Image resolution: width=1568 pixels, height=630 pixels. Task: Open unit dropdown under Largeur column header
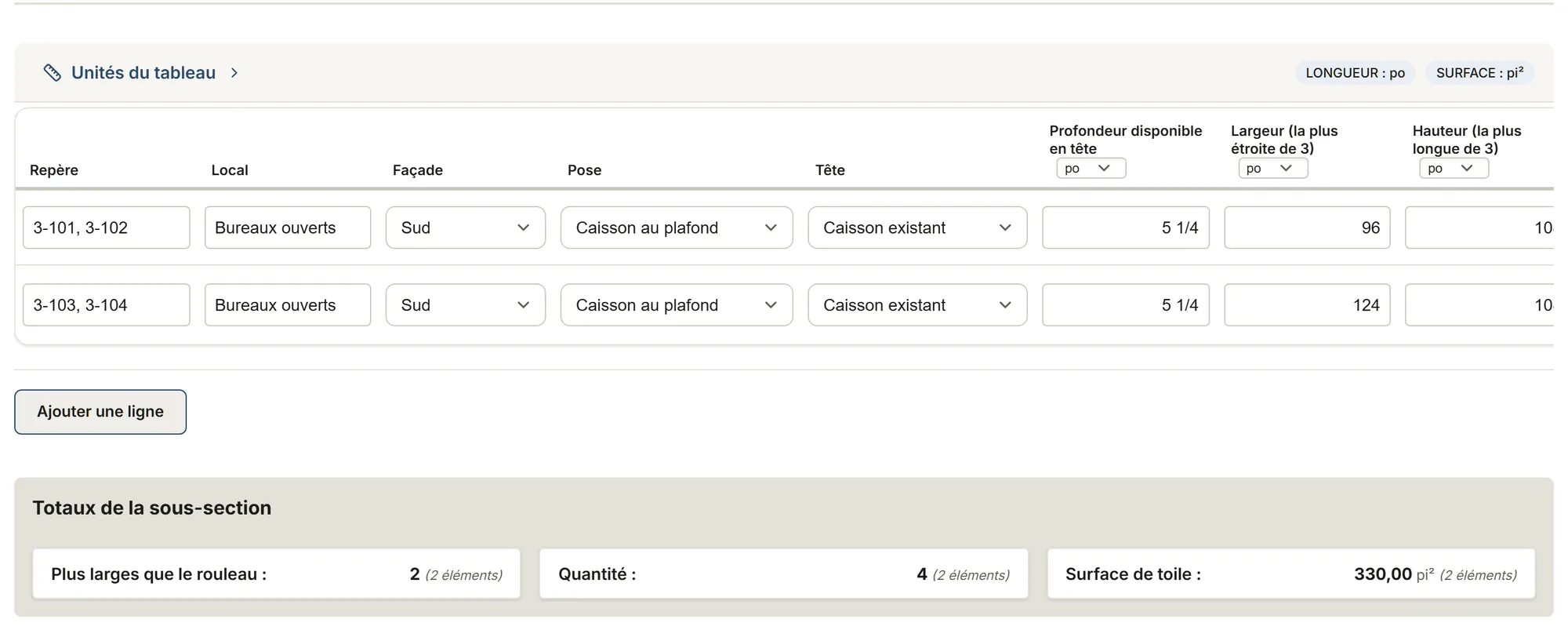pyautogui.click(x=1273, y=168)
